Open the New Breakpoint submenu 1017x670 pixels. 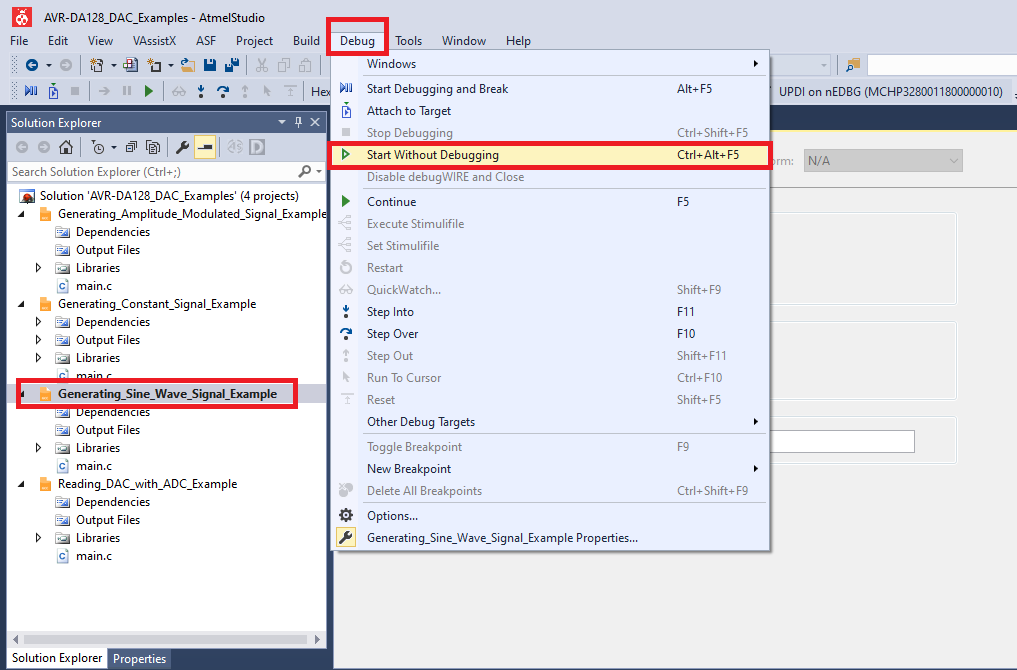pos(550,469)
